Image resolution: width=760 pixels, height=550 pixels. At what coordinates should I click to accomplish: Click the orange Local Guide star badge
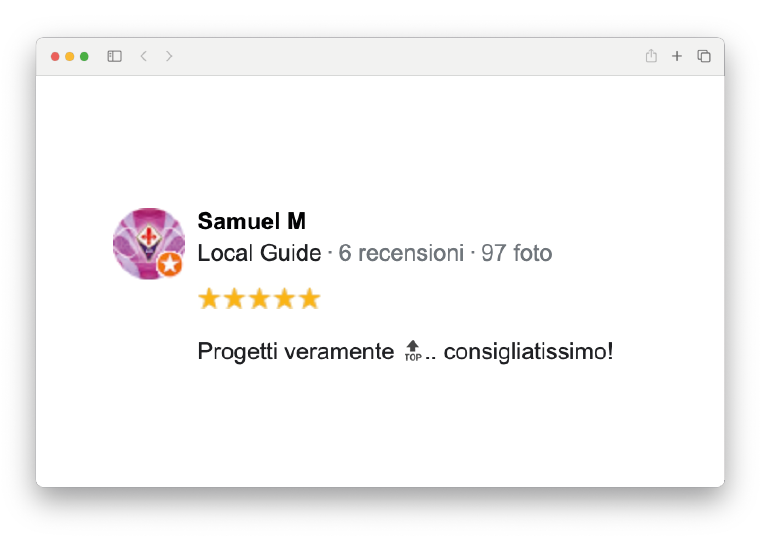coord(170,264)
